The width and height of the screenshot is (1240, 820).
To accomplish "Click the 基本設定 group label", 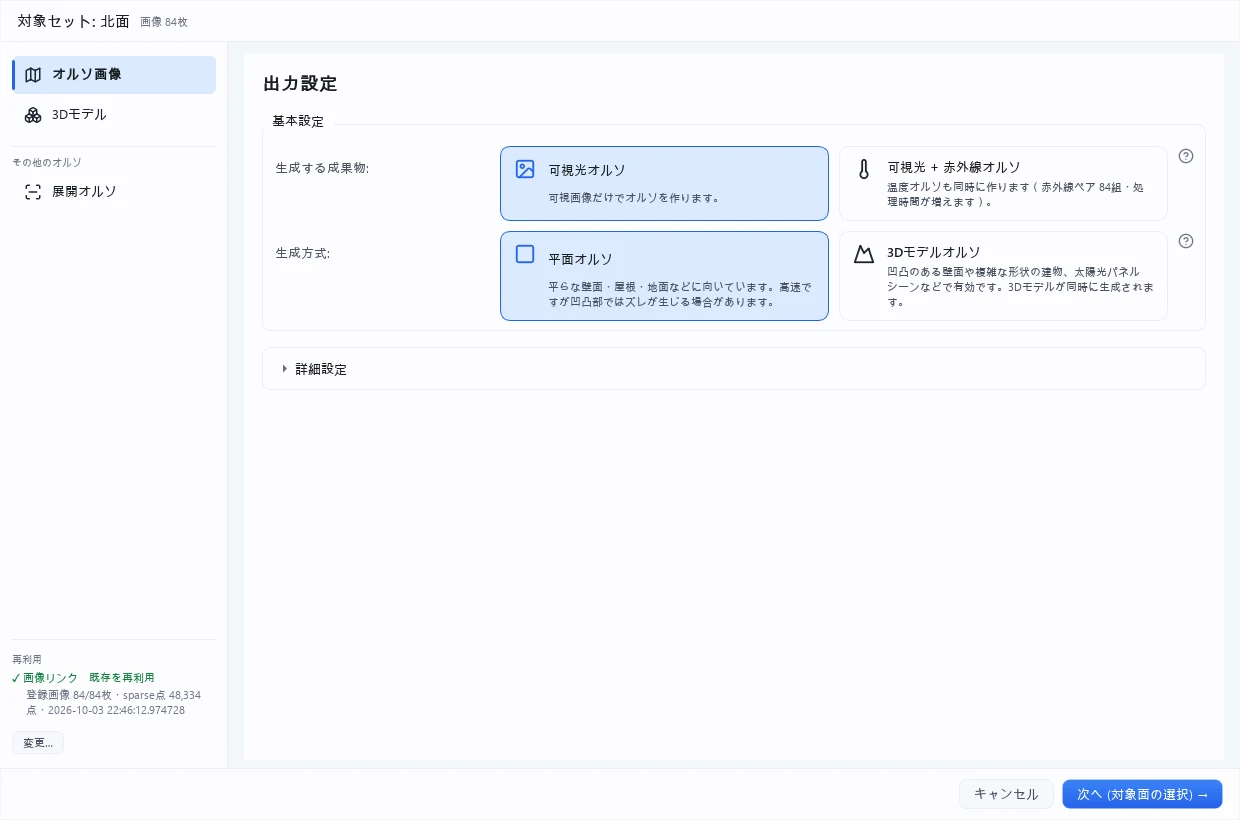I will pos(298,121).
